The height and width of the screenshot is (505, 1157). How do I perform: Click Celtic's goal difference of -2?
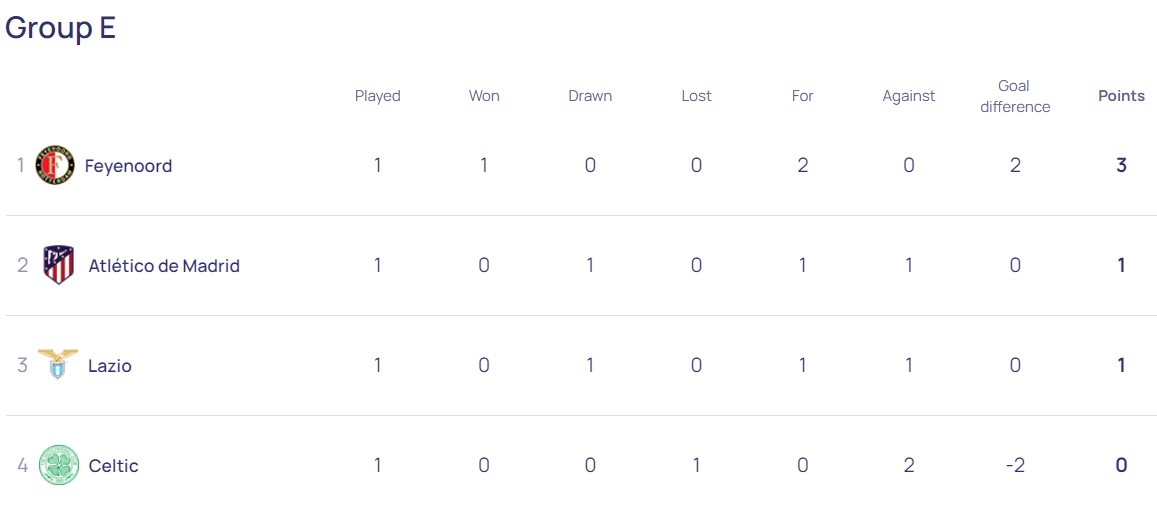1015,465
